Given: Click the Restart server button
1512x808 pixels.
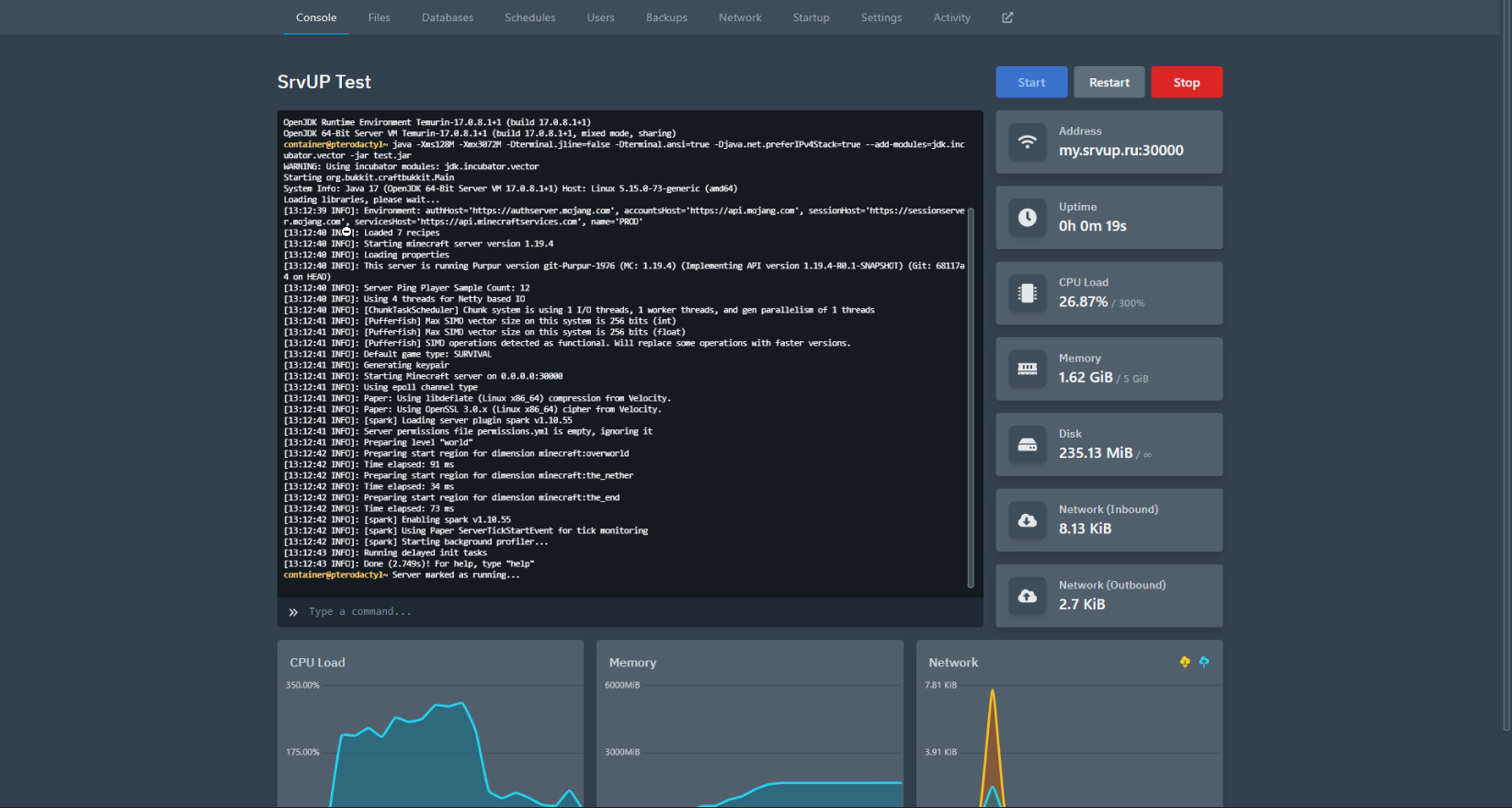Looking at the screenshot, I should coord(1109,82).
